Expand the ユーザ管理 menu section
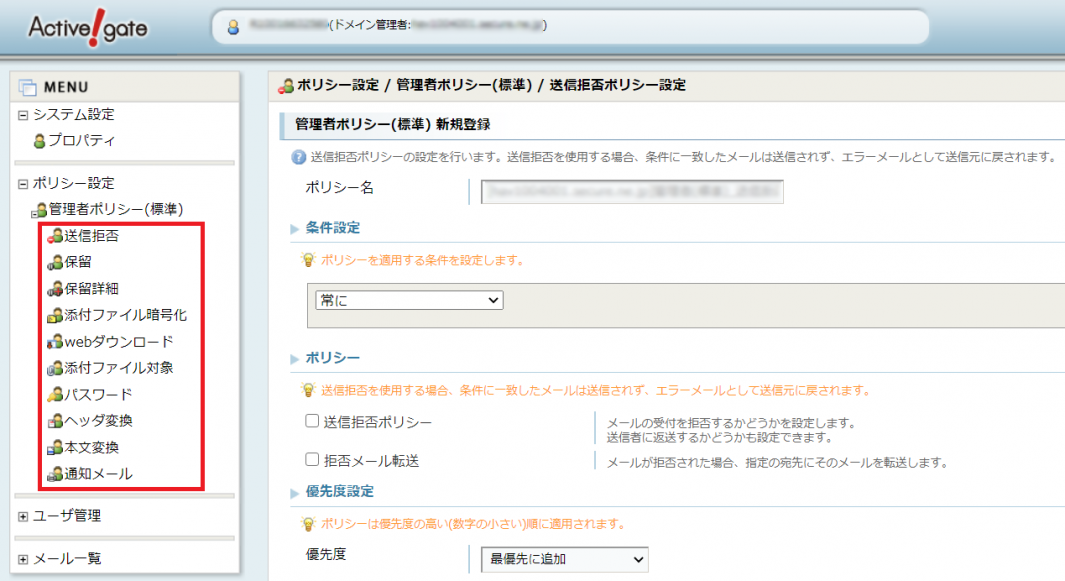Viewport: 1065px width, 581px height. pos(23,517)
